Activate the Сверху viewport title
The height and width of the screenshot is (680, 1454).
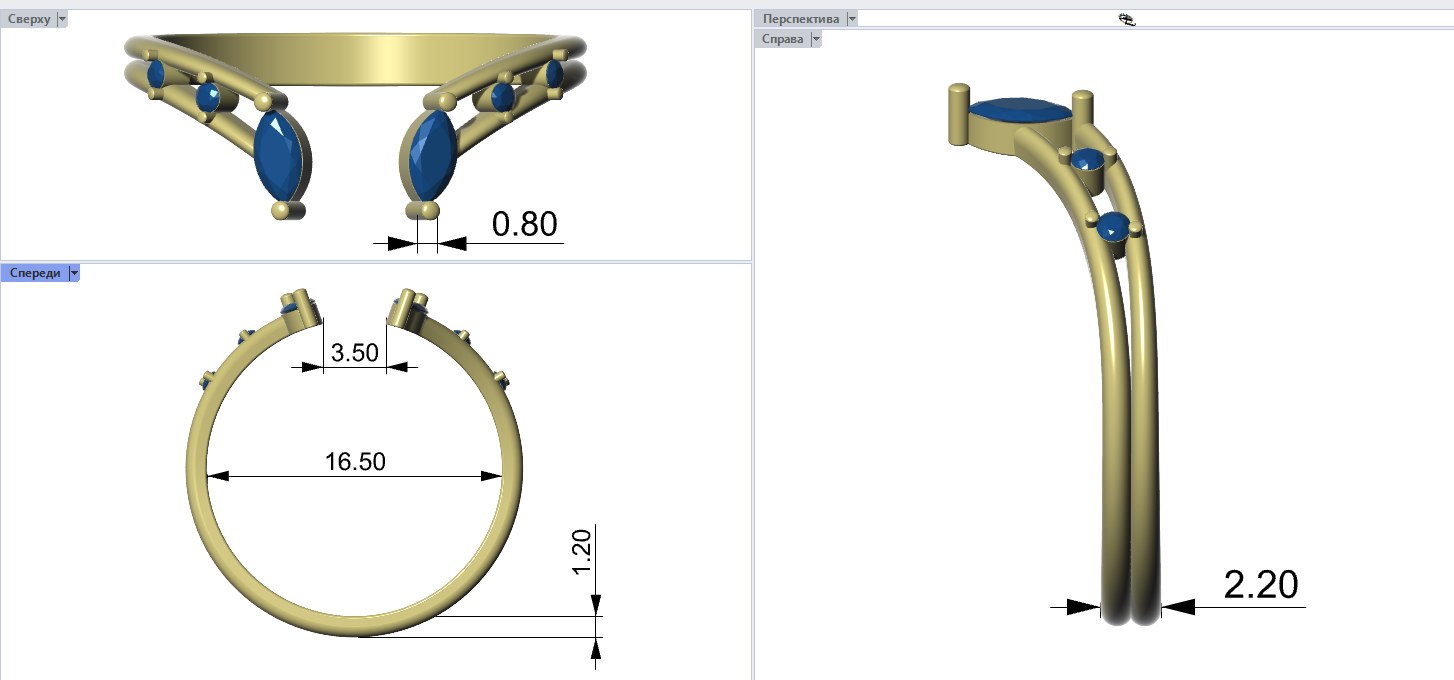[28, 19]
